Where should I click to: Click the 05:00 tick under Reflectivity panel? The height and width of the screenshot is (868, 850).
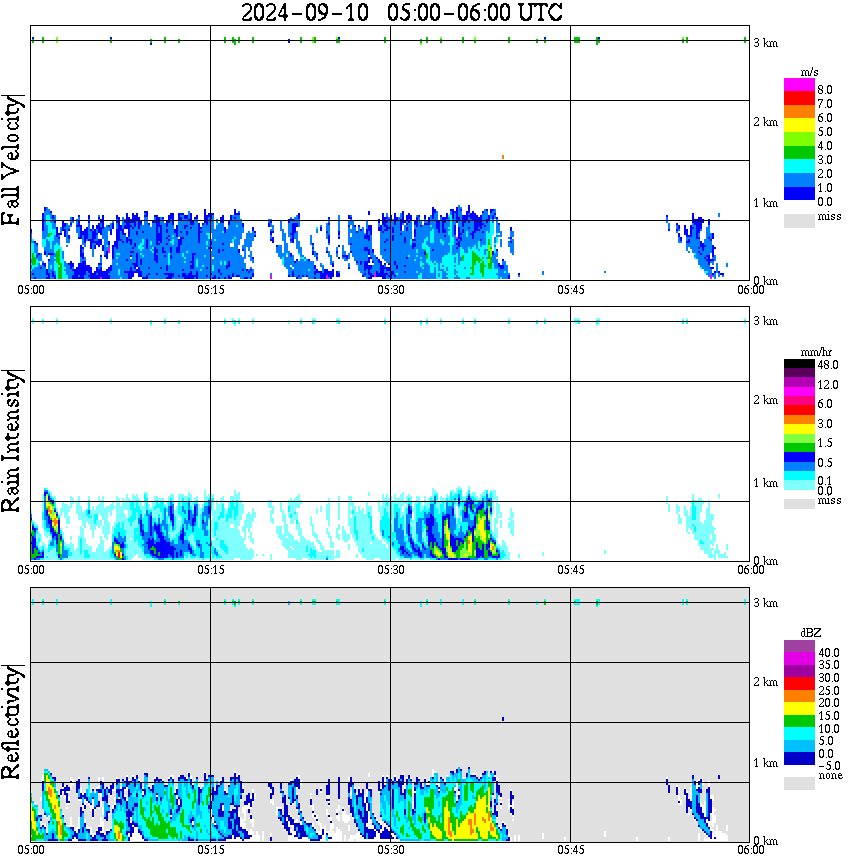tap(31, 850)
